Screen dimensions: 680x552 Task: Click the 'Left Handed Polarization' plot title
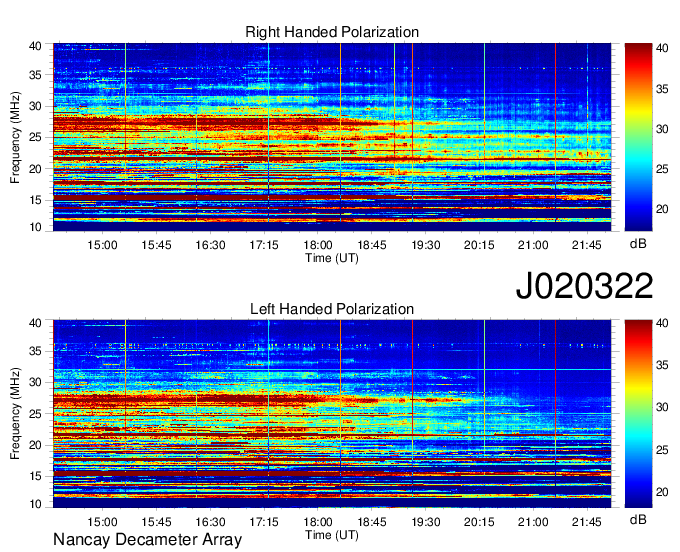pyautogui.click(x=332, y=309)
